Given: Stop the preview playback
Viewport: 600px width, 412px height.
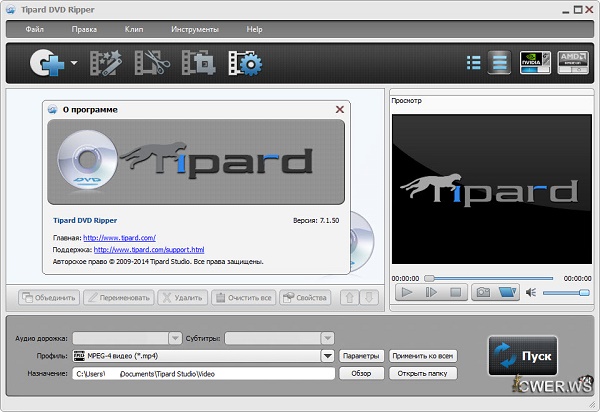Looking at the screenshot, I should [x=455, y=293].
